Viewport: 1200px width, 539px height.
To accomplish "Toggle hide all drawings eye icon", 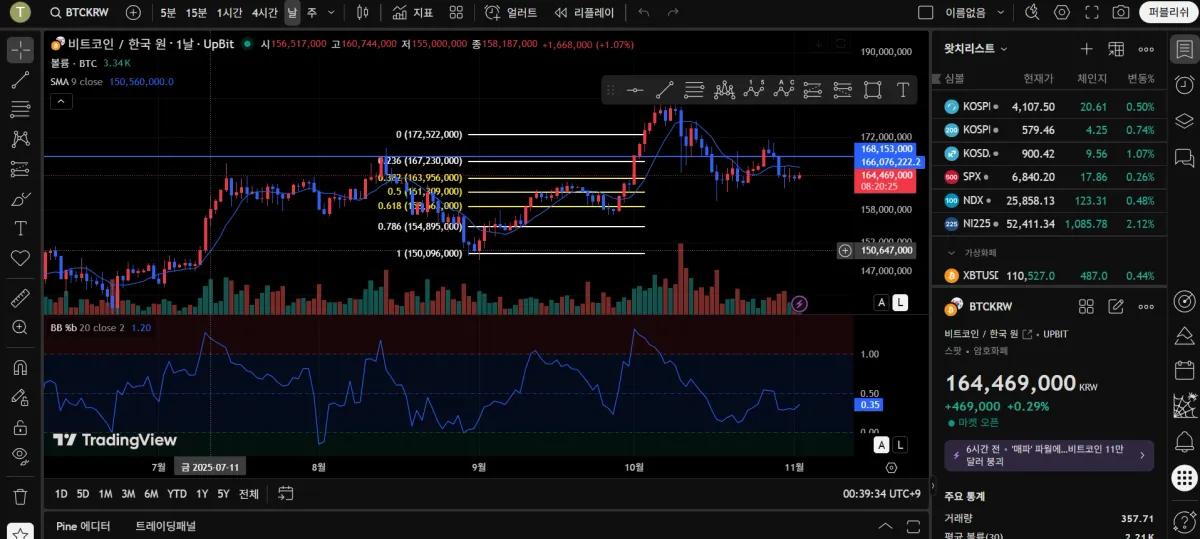I will point(20,456).
